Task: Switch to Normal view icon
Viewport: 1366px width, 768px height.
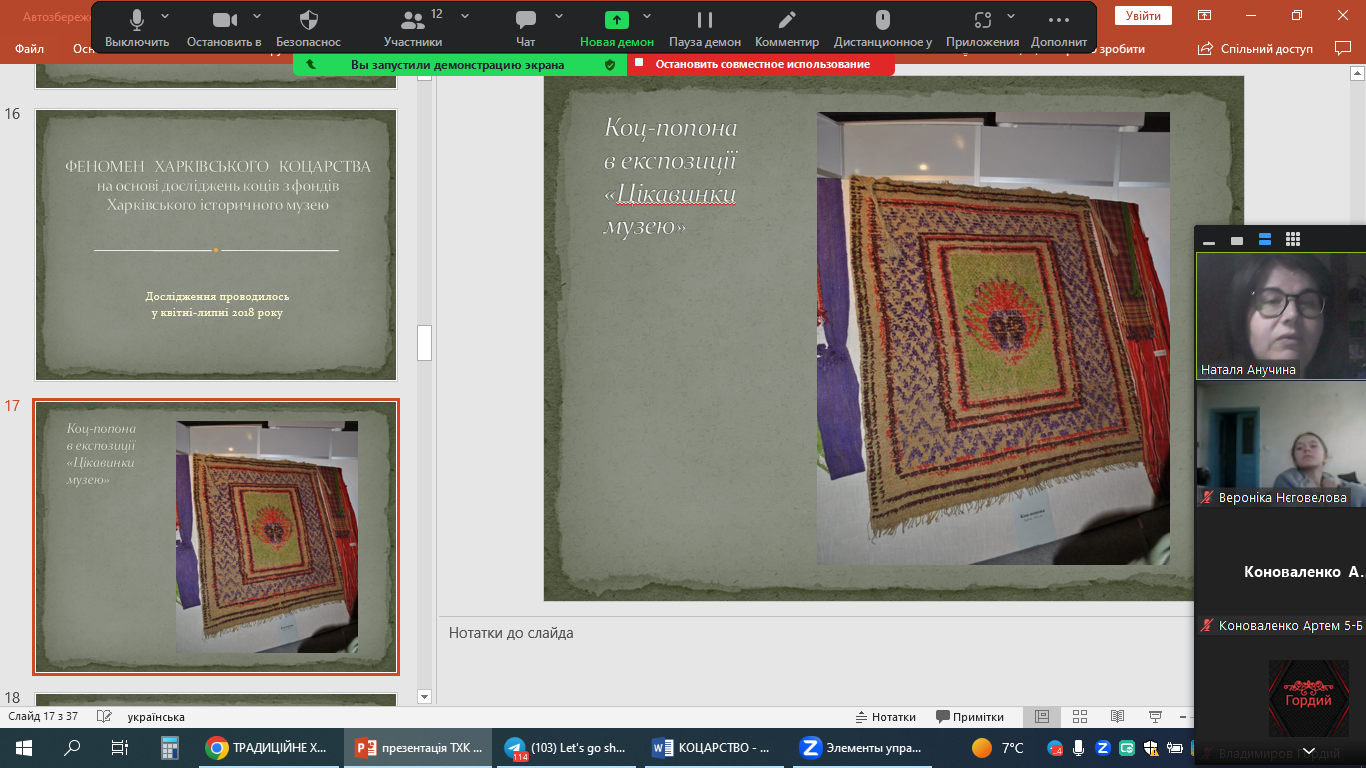Action: 1041,717
